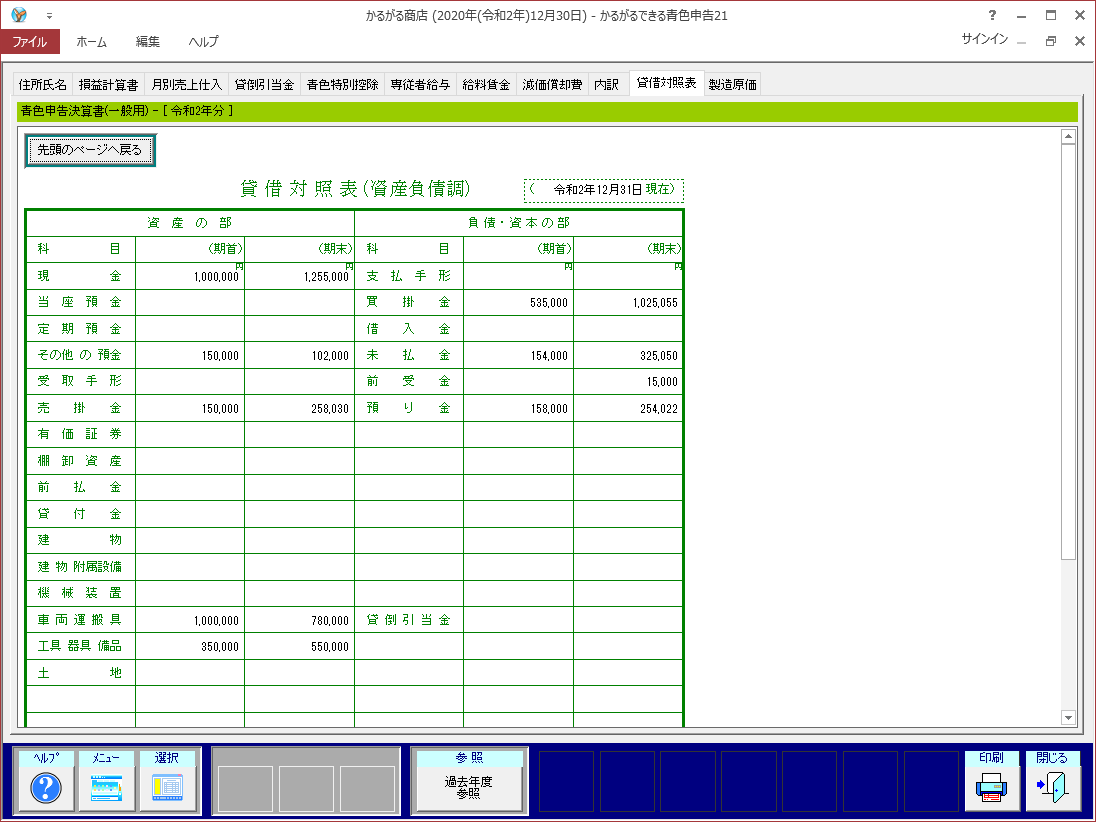
Task: Switch to the 貸倒引当金 tab
Action: (x=264, y=85)
